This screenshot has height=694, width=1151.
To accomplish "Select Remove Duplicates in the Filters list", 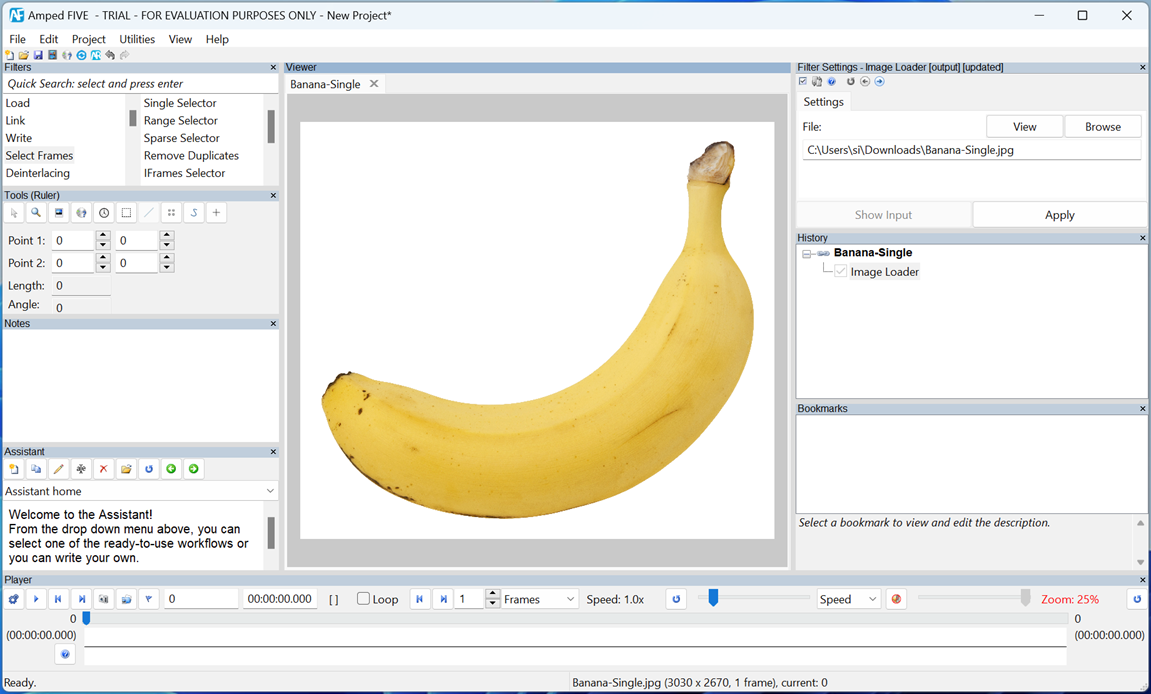I will 193,155.
